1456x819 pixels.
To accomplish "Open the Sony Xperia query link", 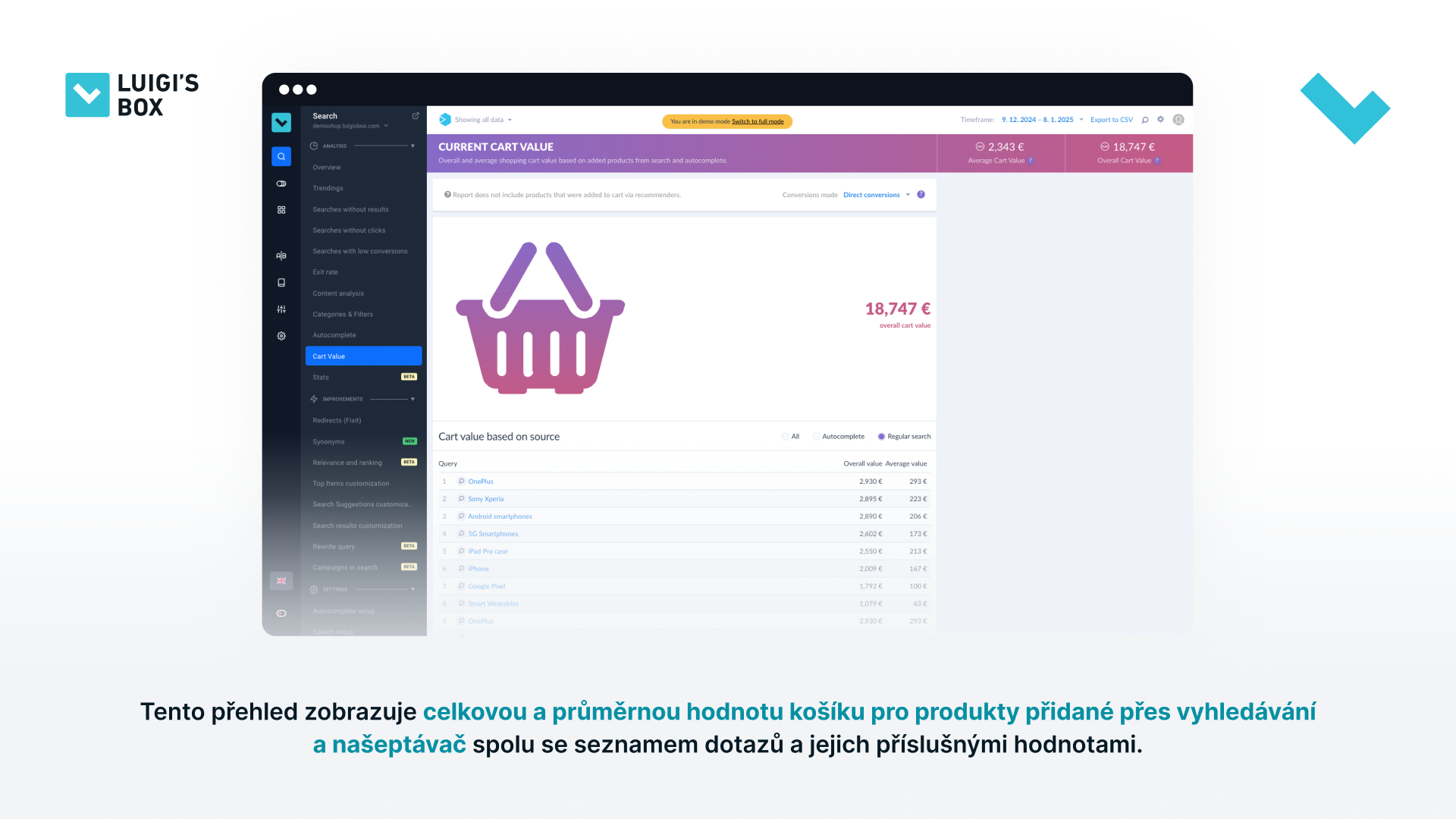I will tap(486, 499).
